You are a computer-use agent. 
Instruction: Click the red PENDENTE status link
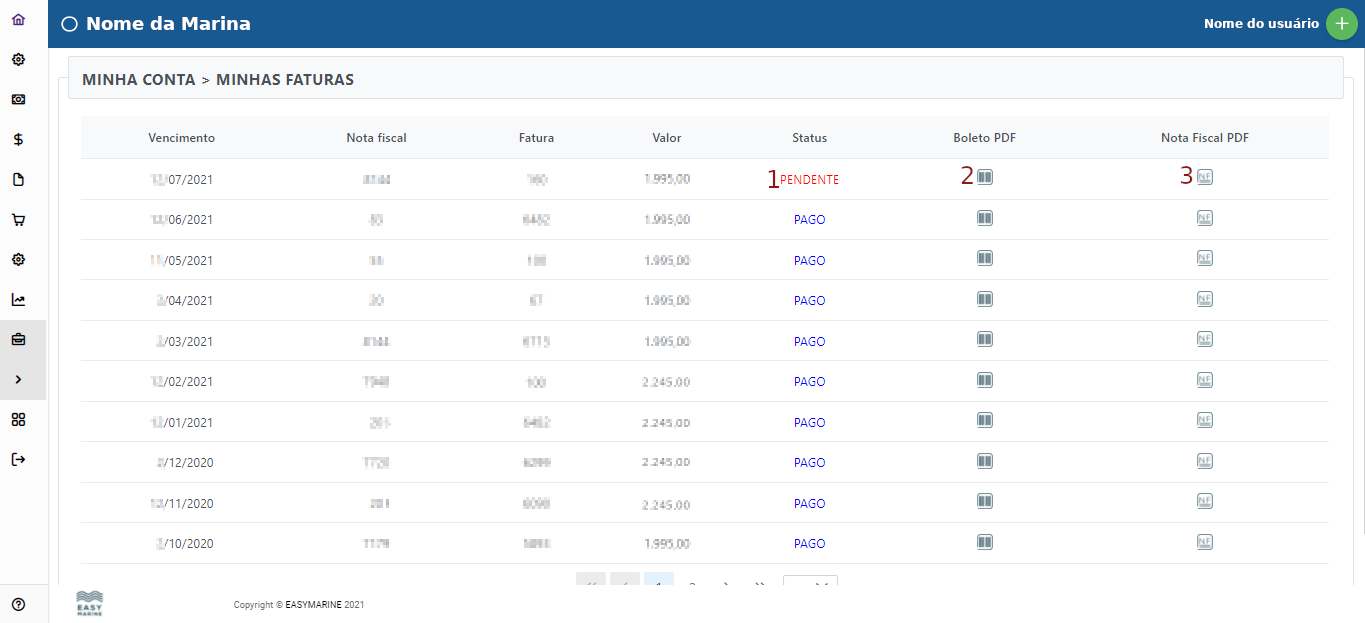(x=809, y=180)
